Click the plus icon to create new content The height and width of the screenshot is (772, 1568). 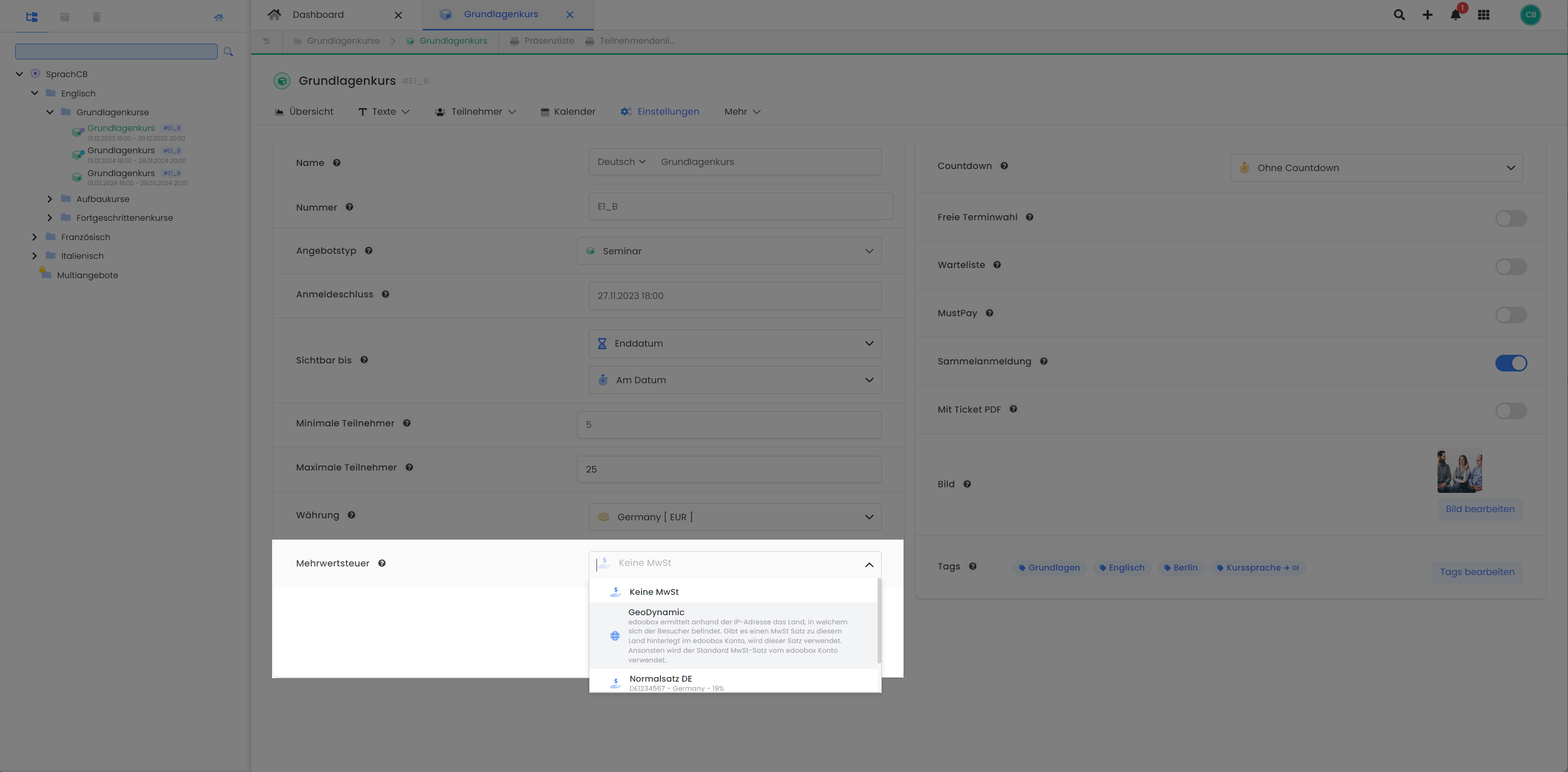pos(1427,14)
